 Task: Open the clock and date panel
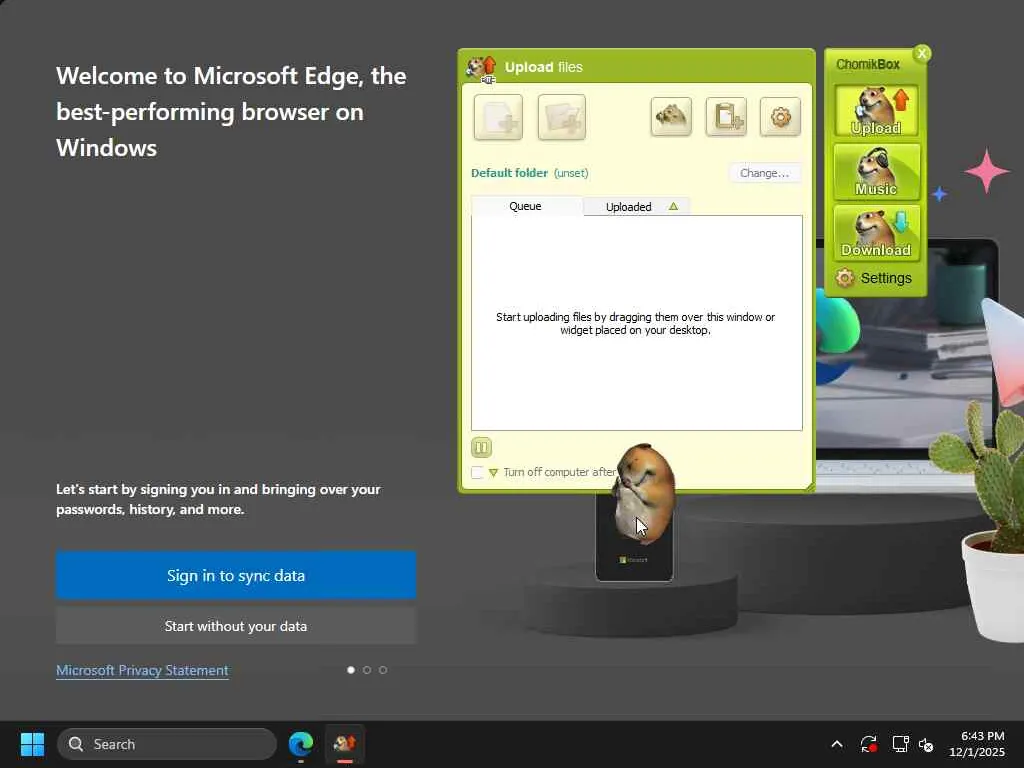[x=977, y=744]
